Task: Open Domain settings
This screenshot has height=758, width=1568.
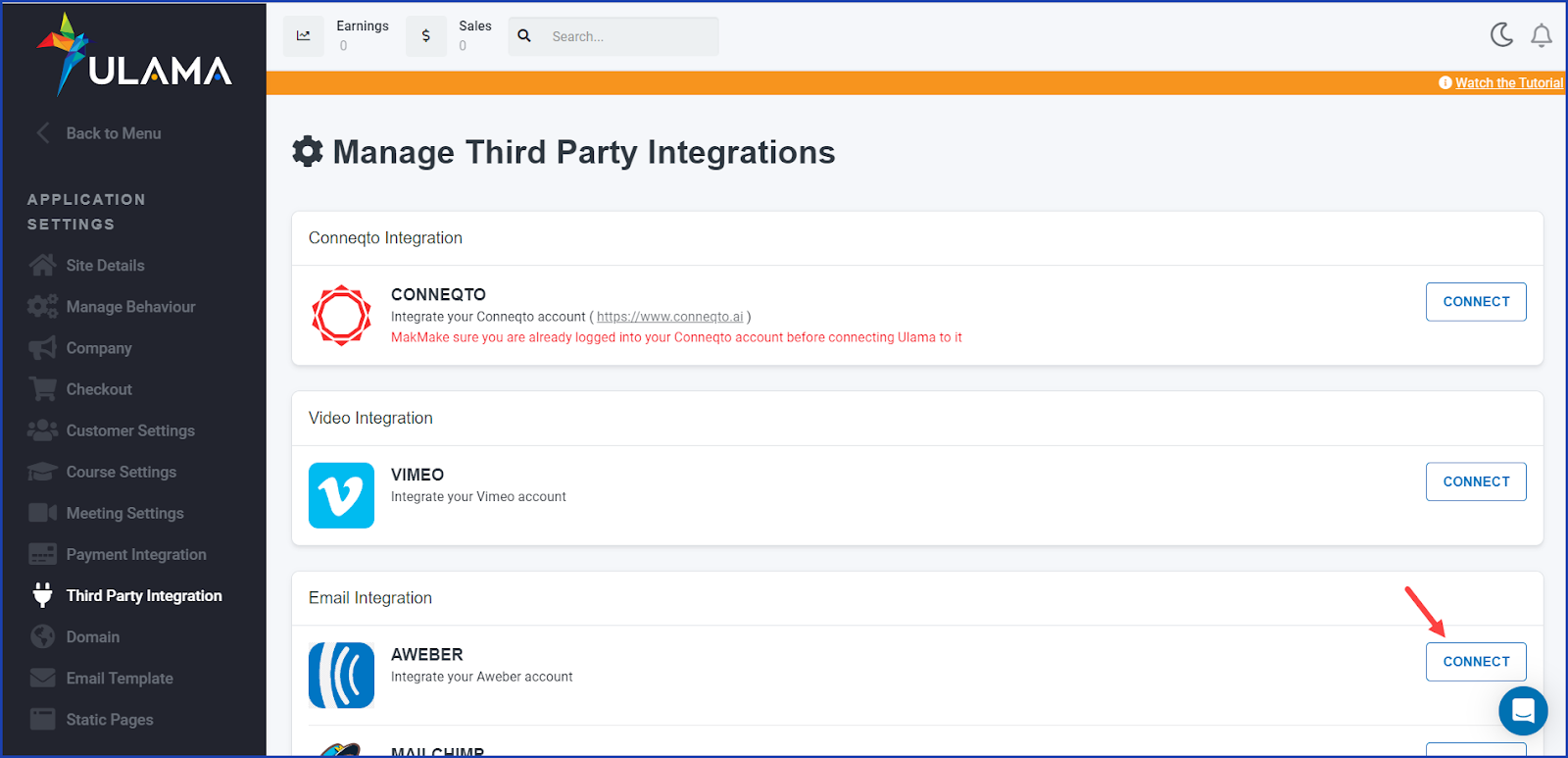Action: [x=93, y=636]
